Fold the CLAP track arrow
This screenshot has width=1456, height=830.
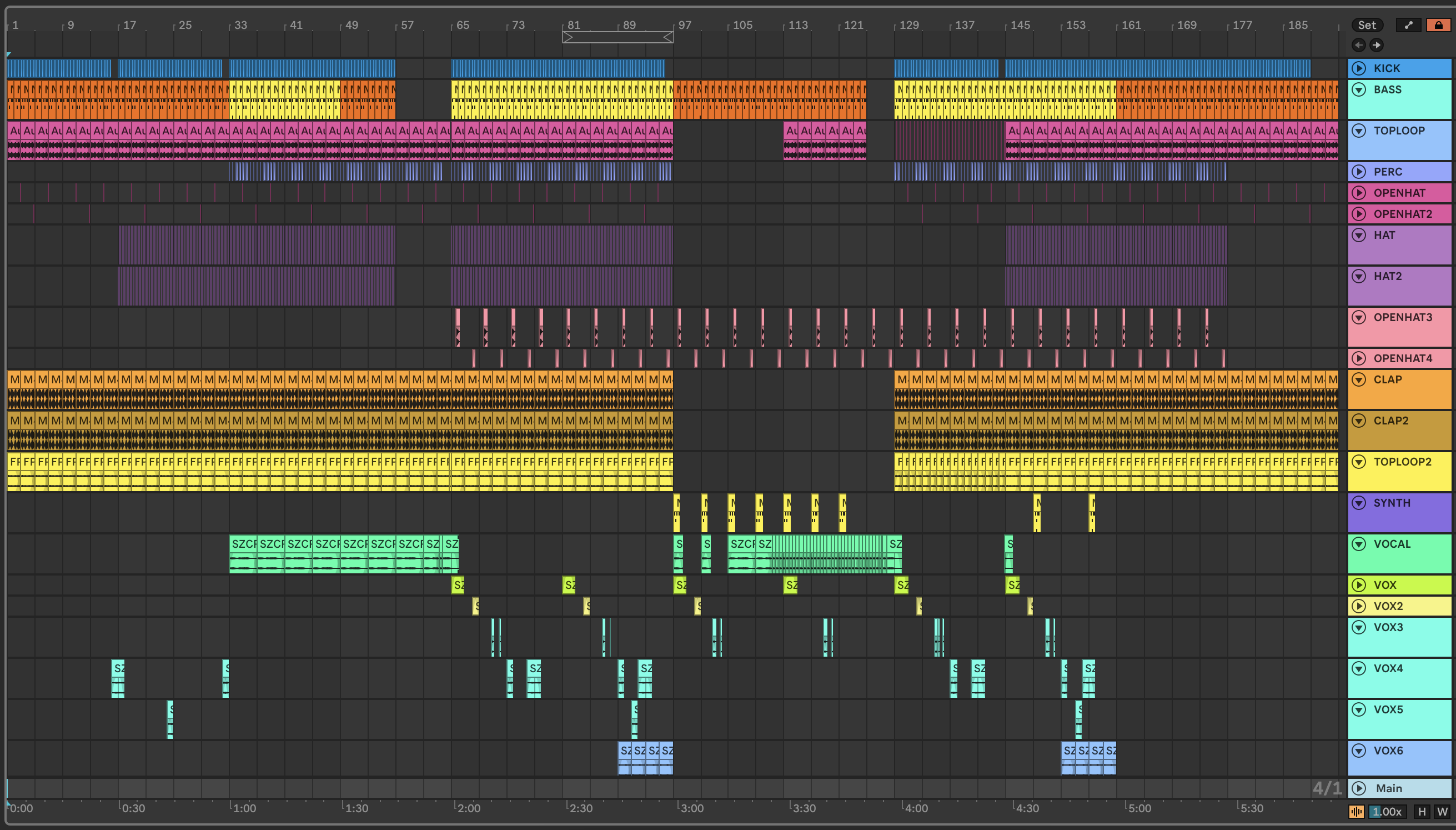point(1359,379)
